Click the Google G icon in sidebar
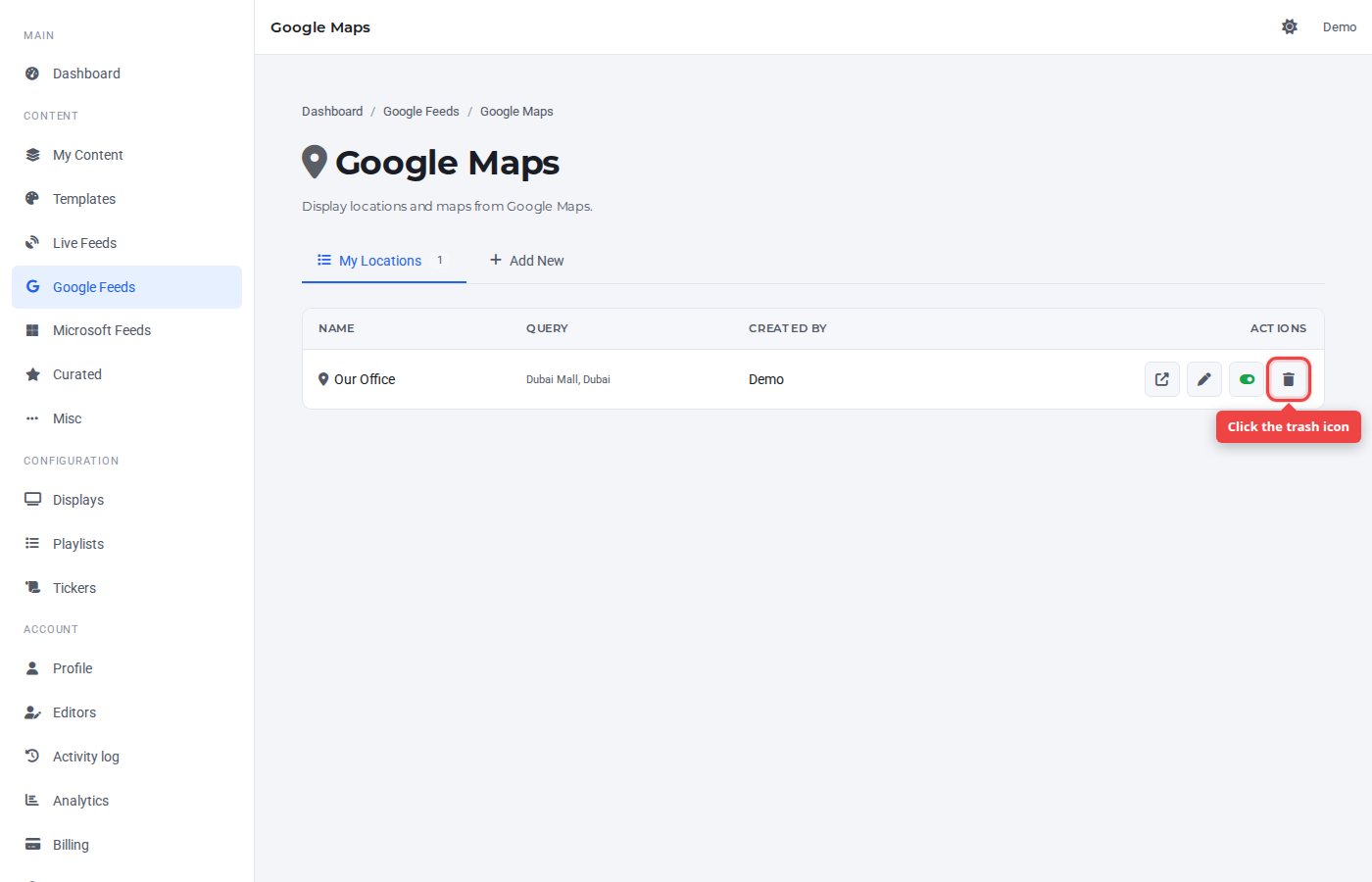This screenshot has height=882, width=1372. [32, 287]
